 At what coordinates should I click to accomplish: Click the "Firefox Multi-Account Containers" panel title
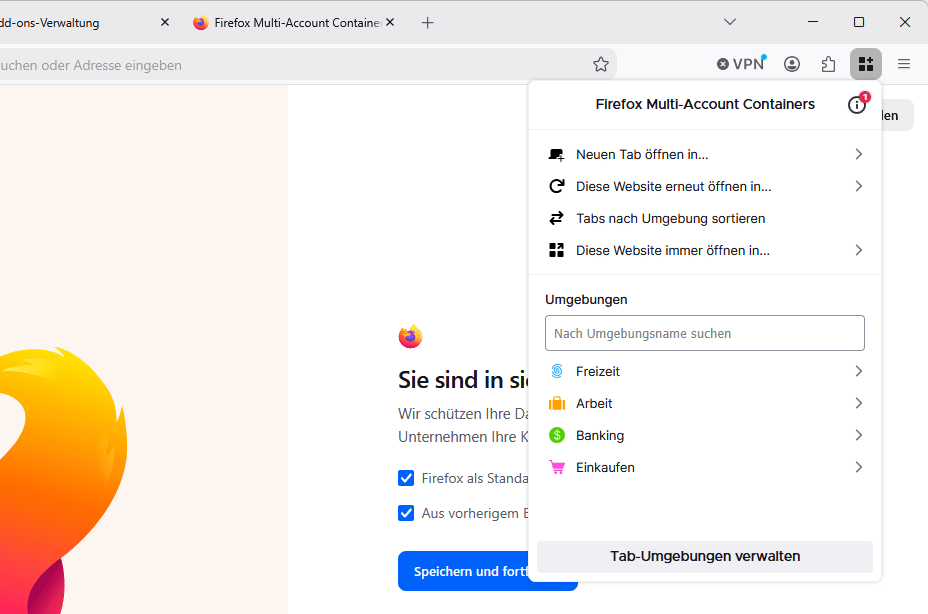705,104
